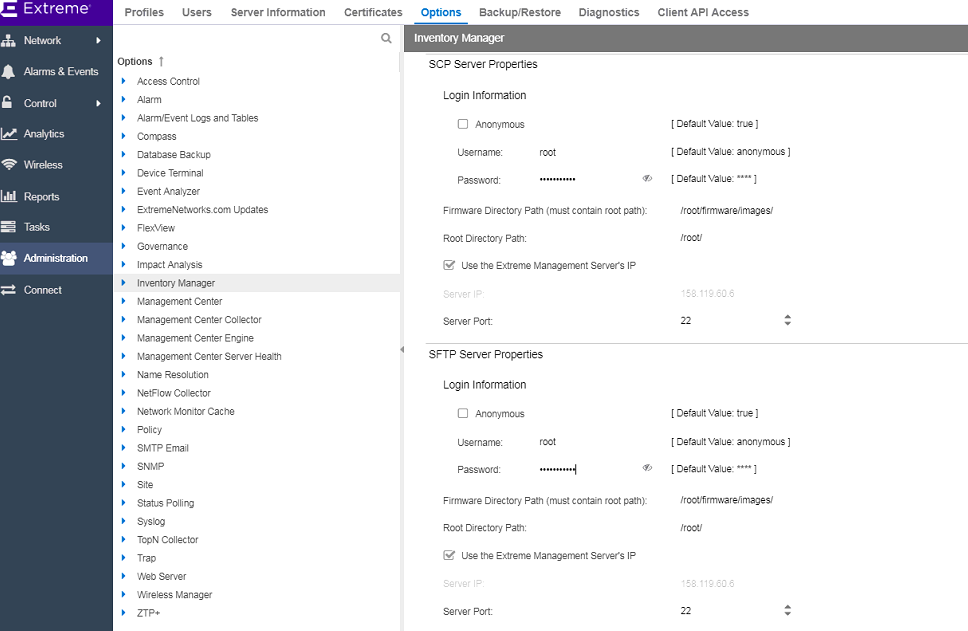The image size is (968, 631).
Task: Click the SCP Password field
Action: [586, 180]
